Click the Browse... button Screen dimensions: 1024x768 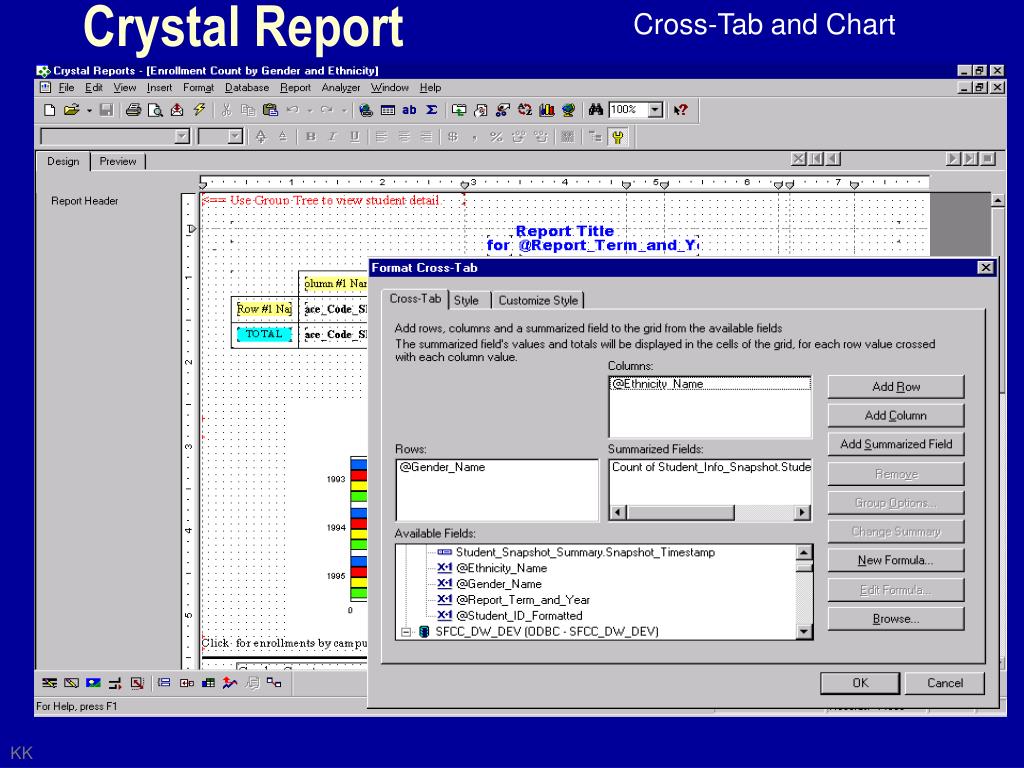point(896,618)
